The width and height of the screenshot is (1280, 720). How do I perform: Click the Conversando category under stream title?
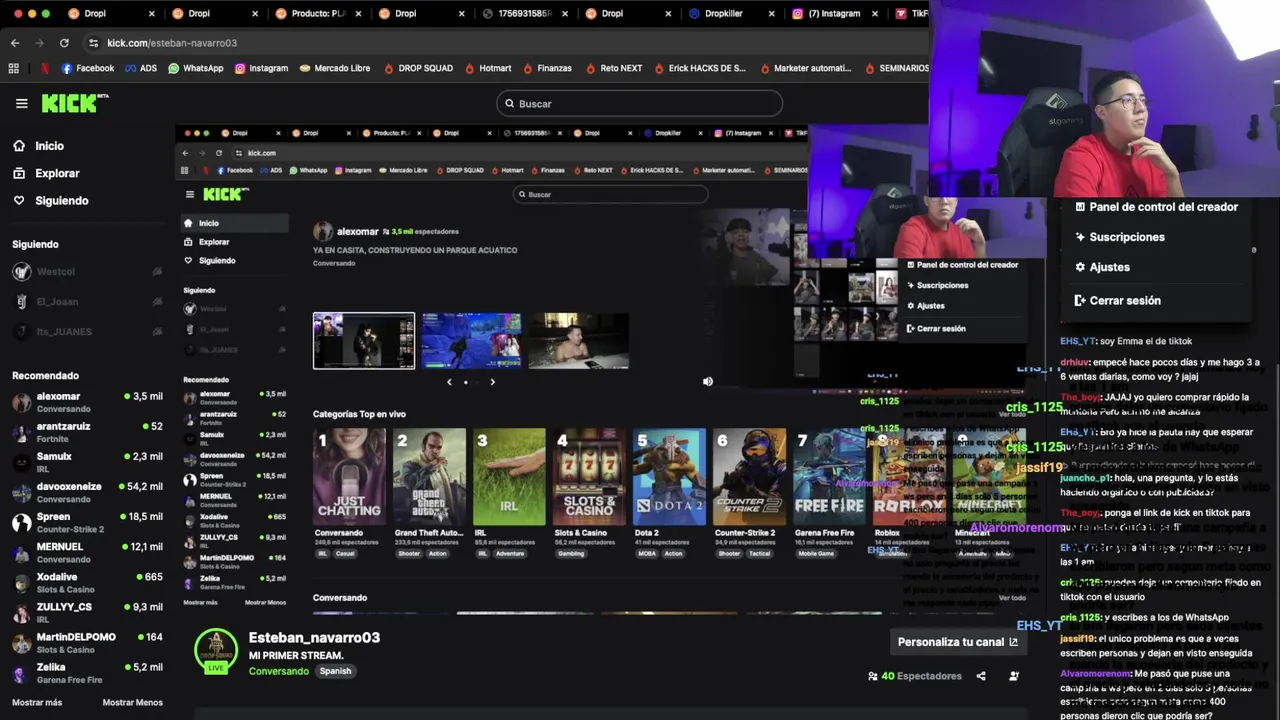coord(279,671)
